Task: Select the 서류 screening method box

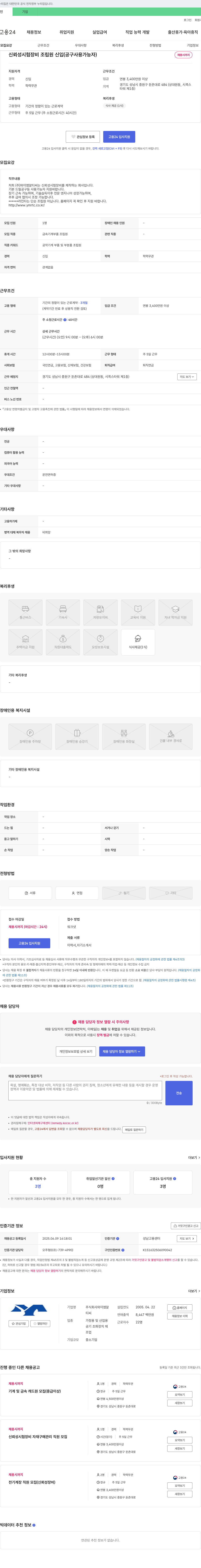Action: [30, 893]
